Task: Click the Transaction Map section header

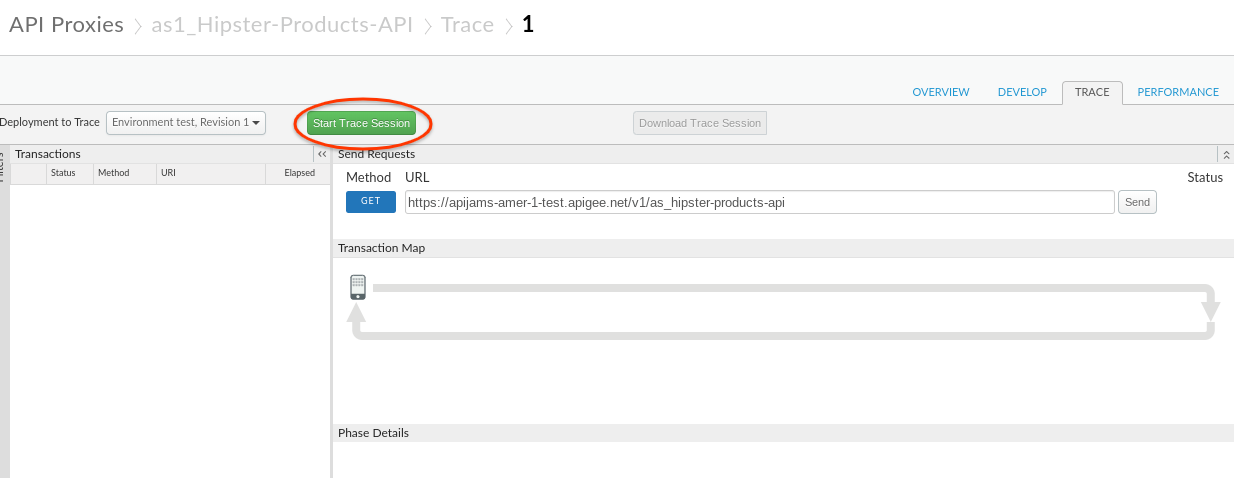Action: [x=782, y=248]
